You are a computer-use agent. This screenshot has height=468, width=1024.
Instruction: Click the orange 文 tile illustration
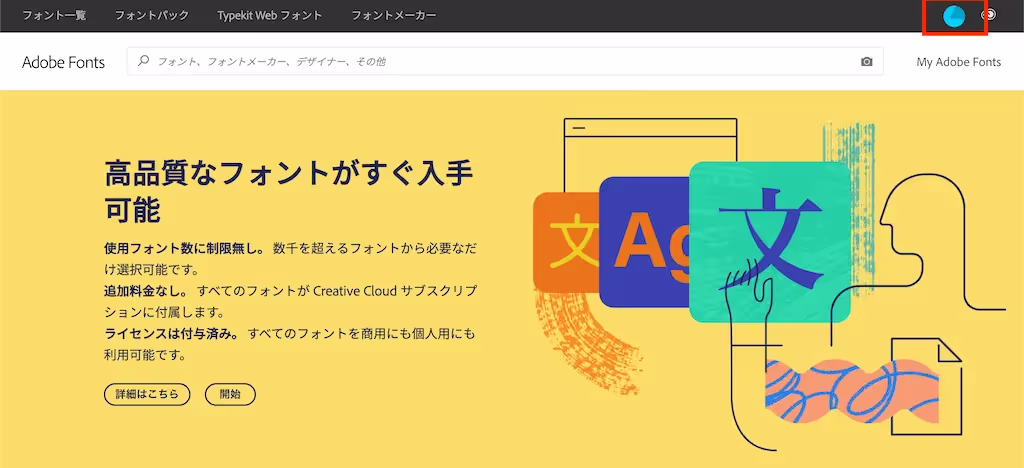tap(566, 242)
